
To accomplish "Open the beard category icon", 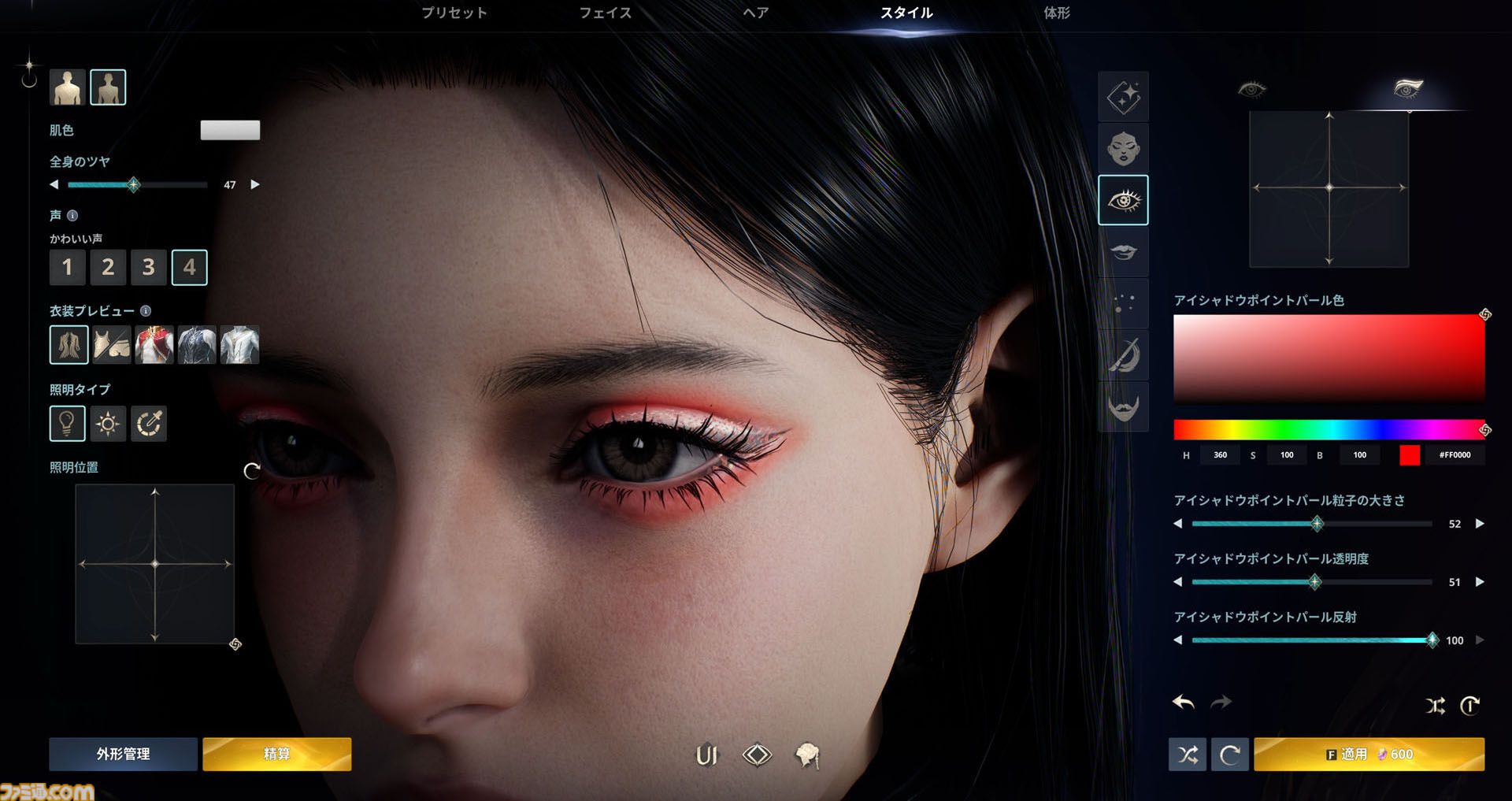I will 1123,406.
